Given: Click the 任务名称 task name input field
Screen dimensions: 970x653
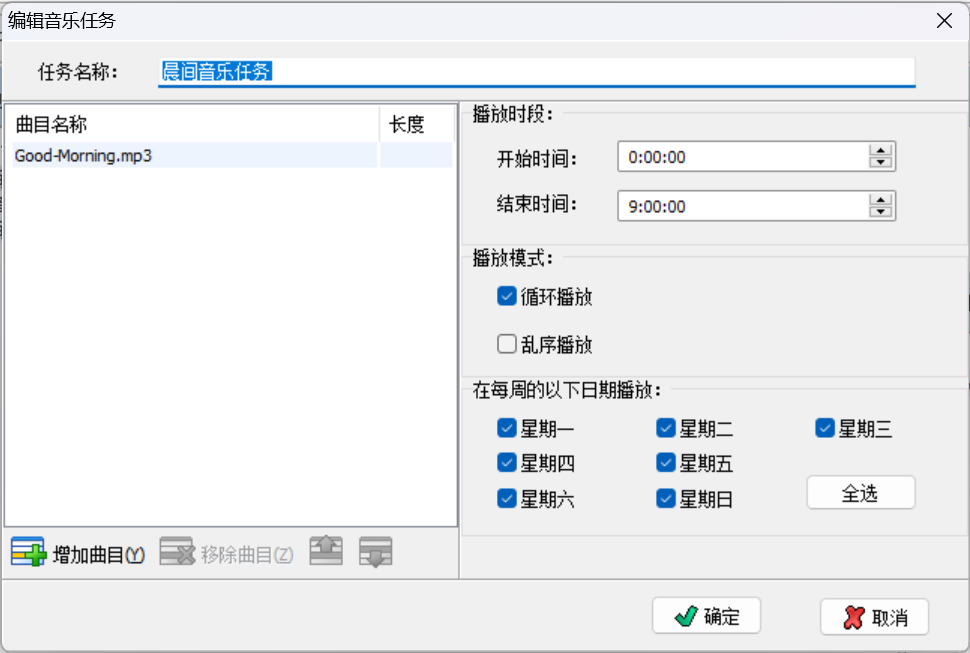Looking at the screenshot, I should point(538,71).
